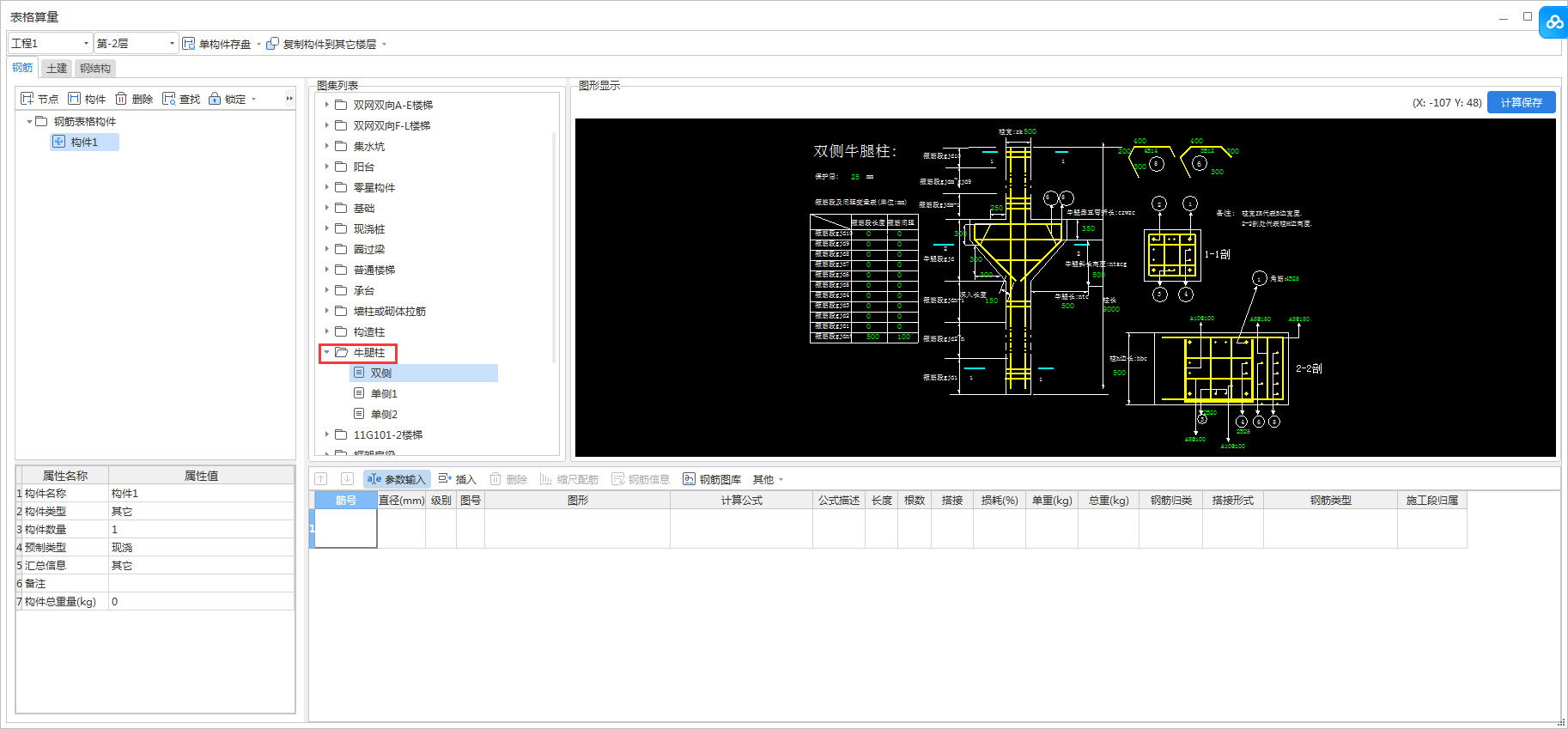Click the 锁定 (lock) toolbar icon
The height and width of the screenshot is (729, 1568).
pos(215,99)
